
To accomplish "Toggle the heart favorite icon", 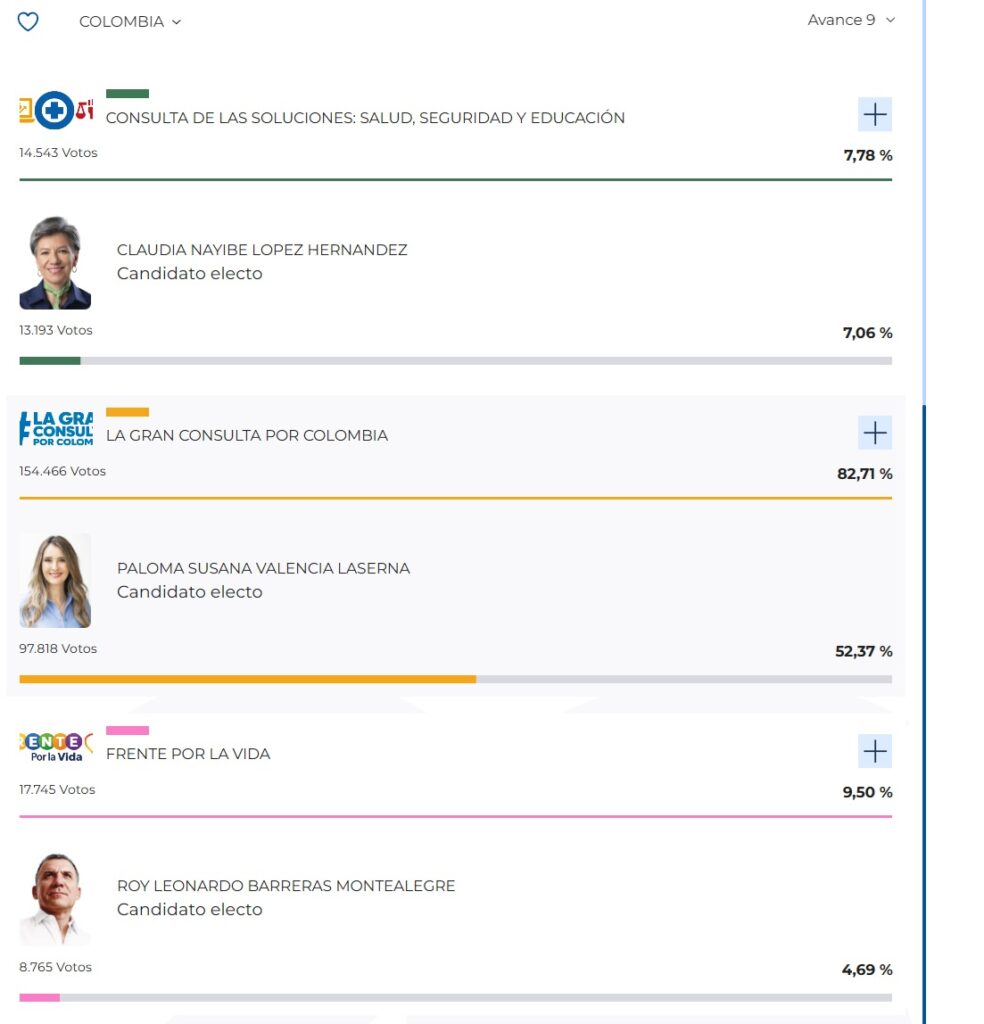I will pyautogui.click(x=27, y=20).
